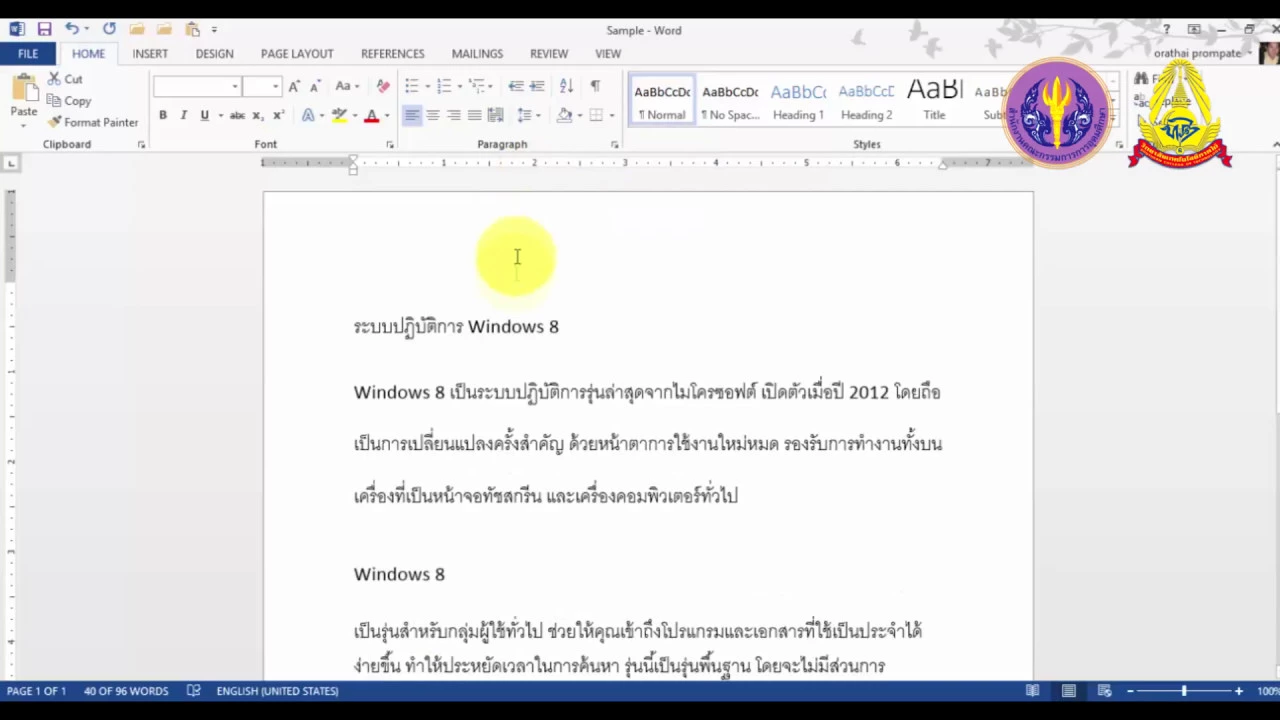Click the word count in status bar
This screenshot has width=1280, height=720.
coord(126,691)
